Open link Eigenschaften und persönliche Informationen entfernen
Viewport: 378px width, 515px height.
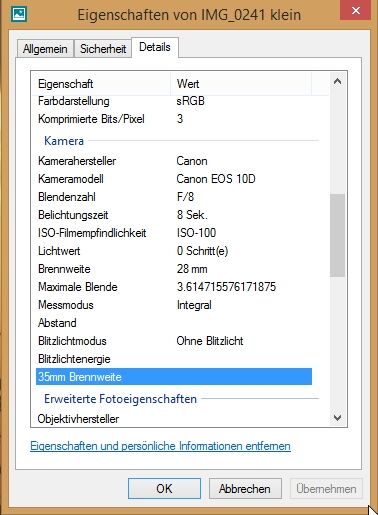160,446
